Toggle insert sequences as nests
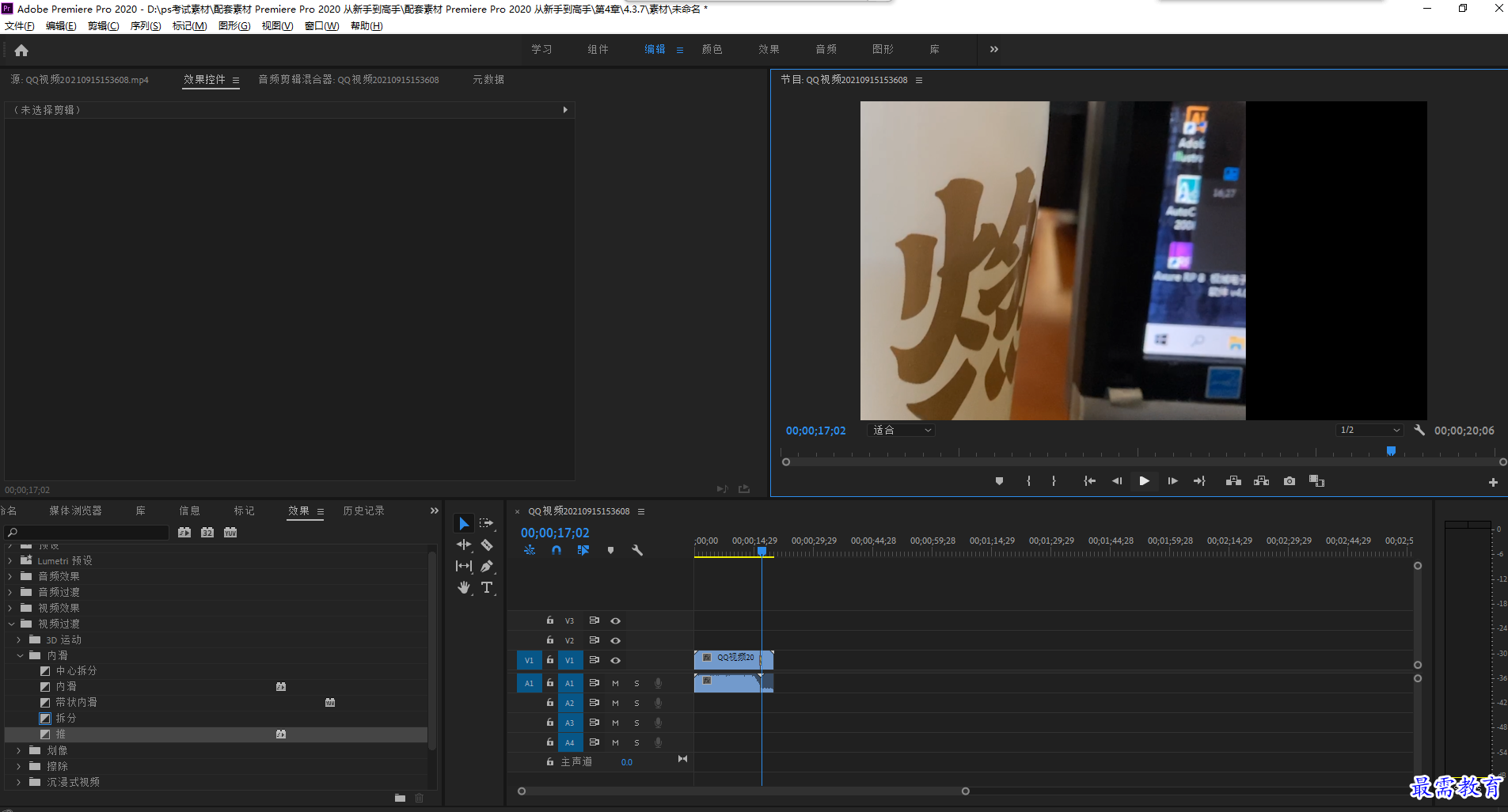This screenshot has width=1508, height=812. [530, 550]
